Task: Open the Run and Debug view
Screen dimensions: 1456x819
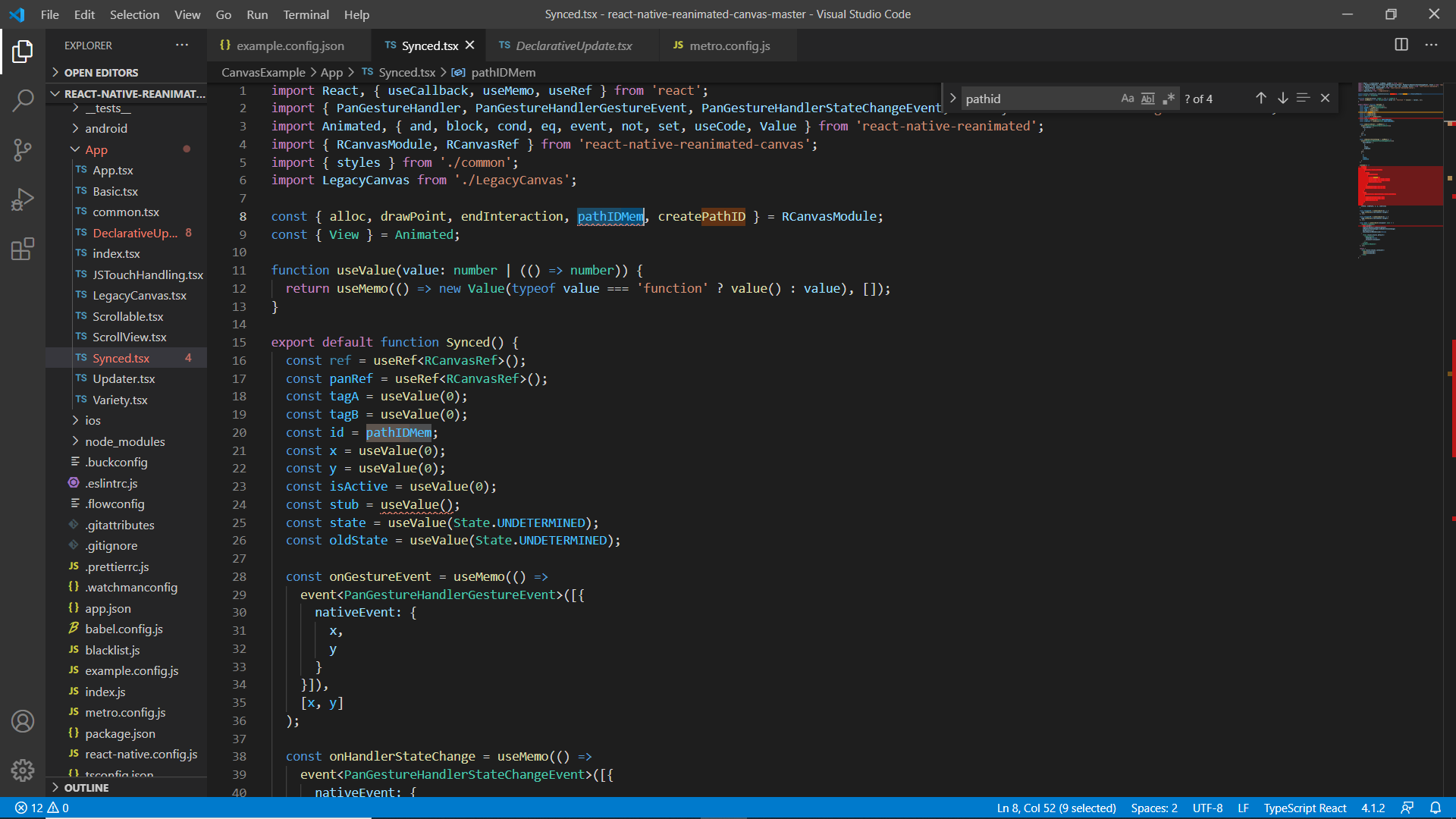Action: pyautogui.click(x=23, y=199)
